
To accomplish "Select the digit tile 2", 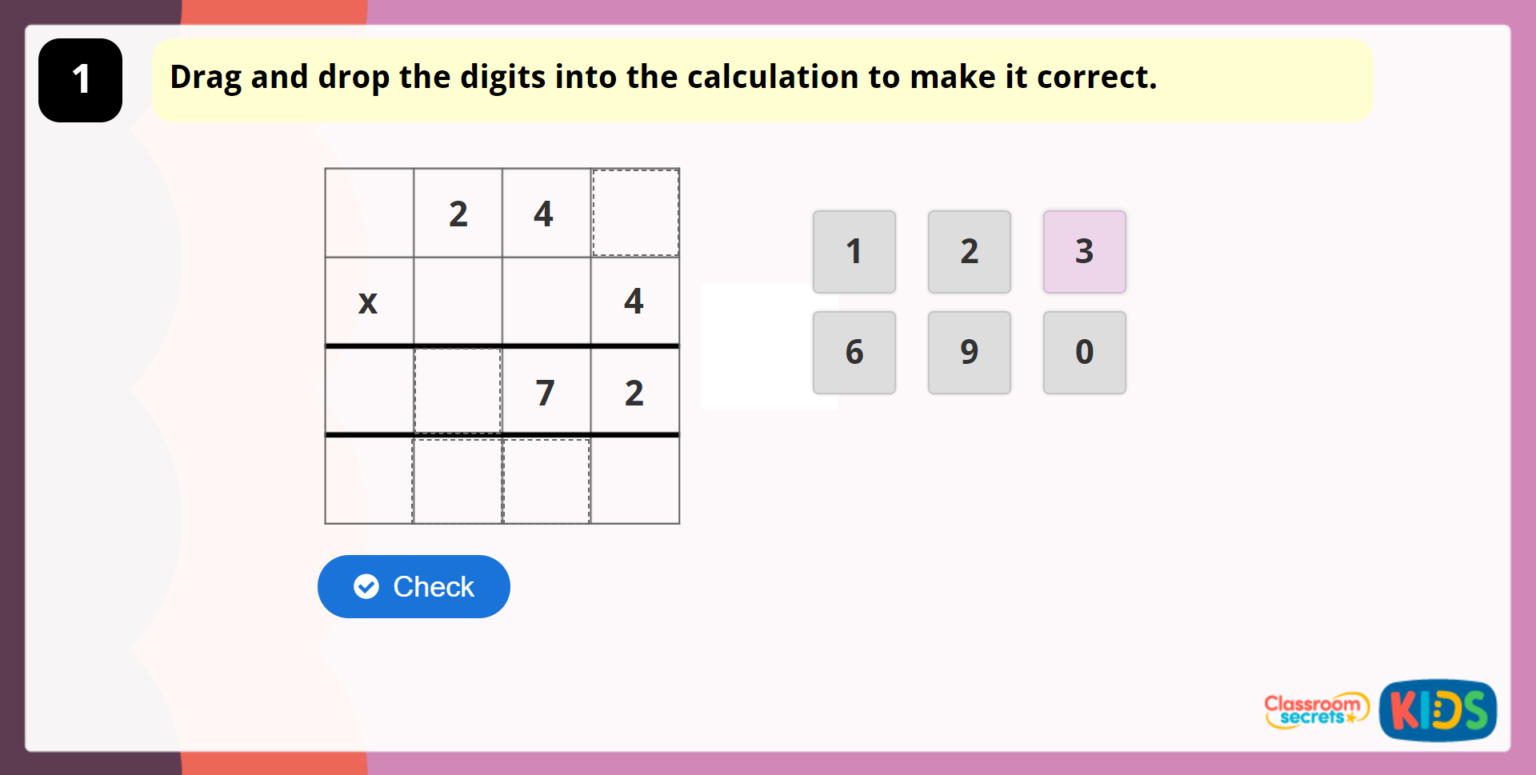I will [x=969, y=252].
